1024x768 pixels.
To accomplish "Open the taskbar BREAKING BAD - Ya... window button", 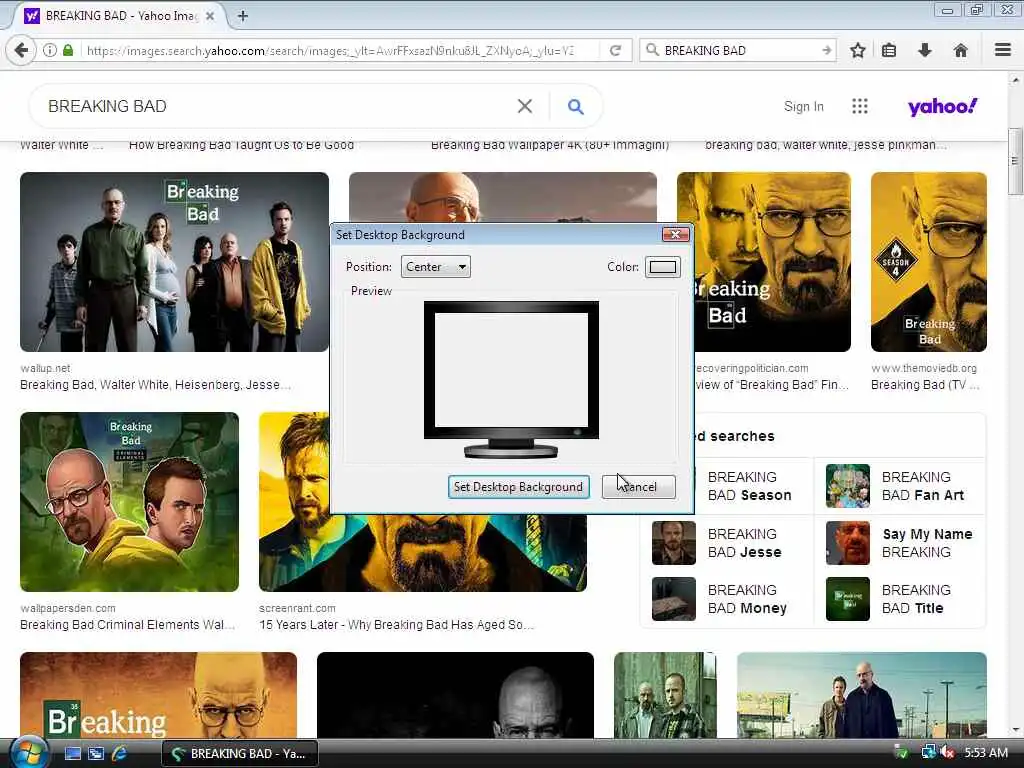I will [x=239, y=753].
